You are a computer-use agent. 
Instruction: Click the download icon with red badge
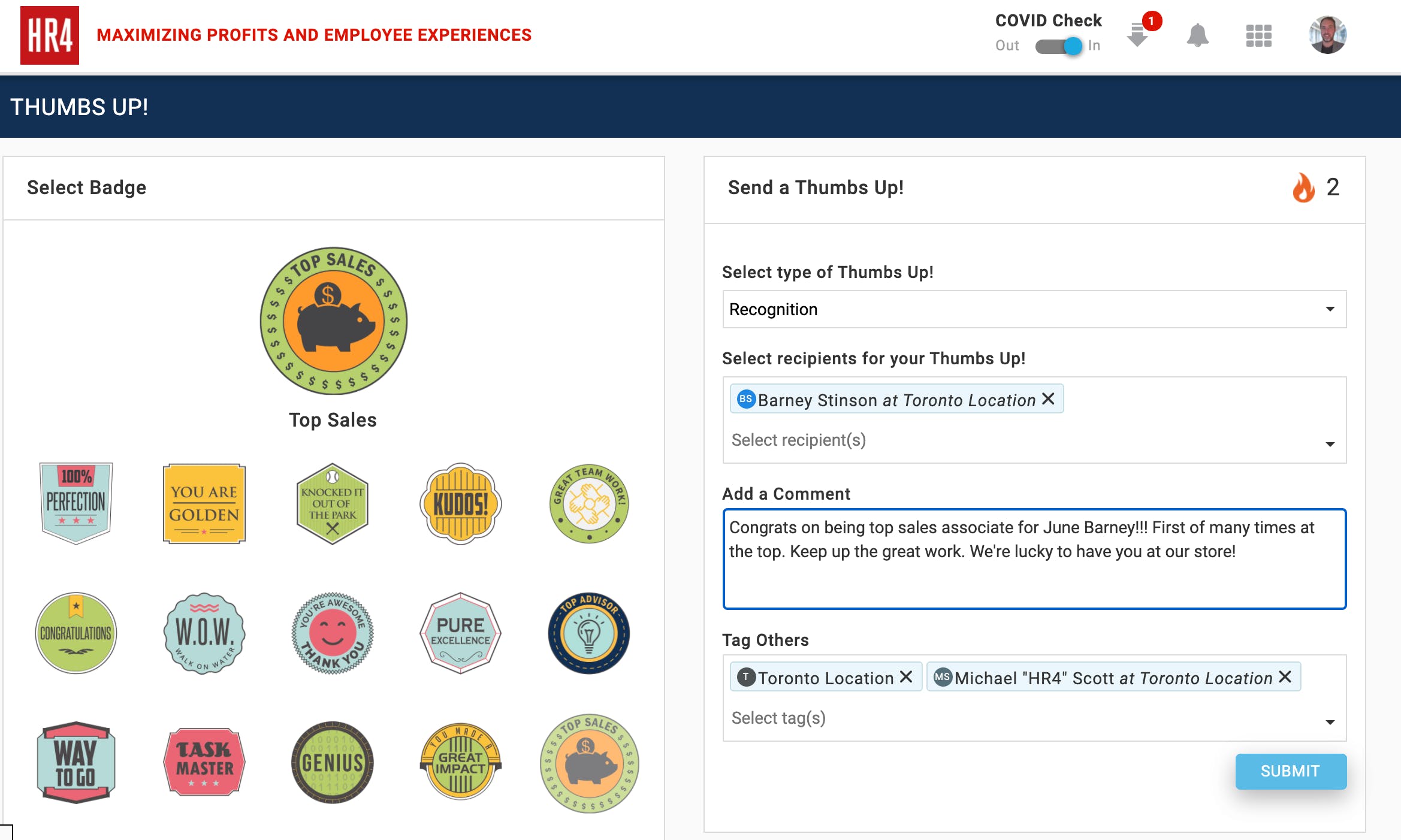tap(1137, 35)
